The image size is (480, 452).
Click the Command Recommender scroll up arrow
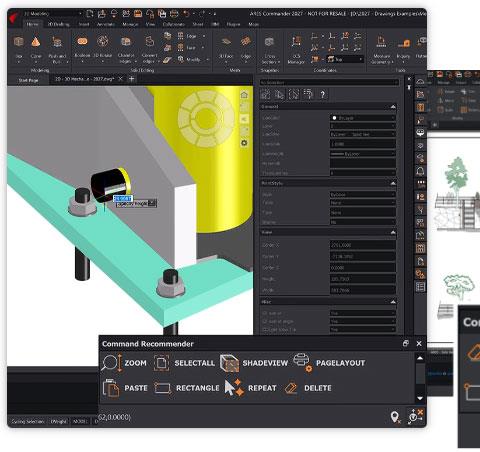click(420, 358)
